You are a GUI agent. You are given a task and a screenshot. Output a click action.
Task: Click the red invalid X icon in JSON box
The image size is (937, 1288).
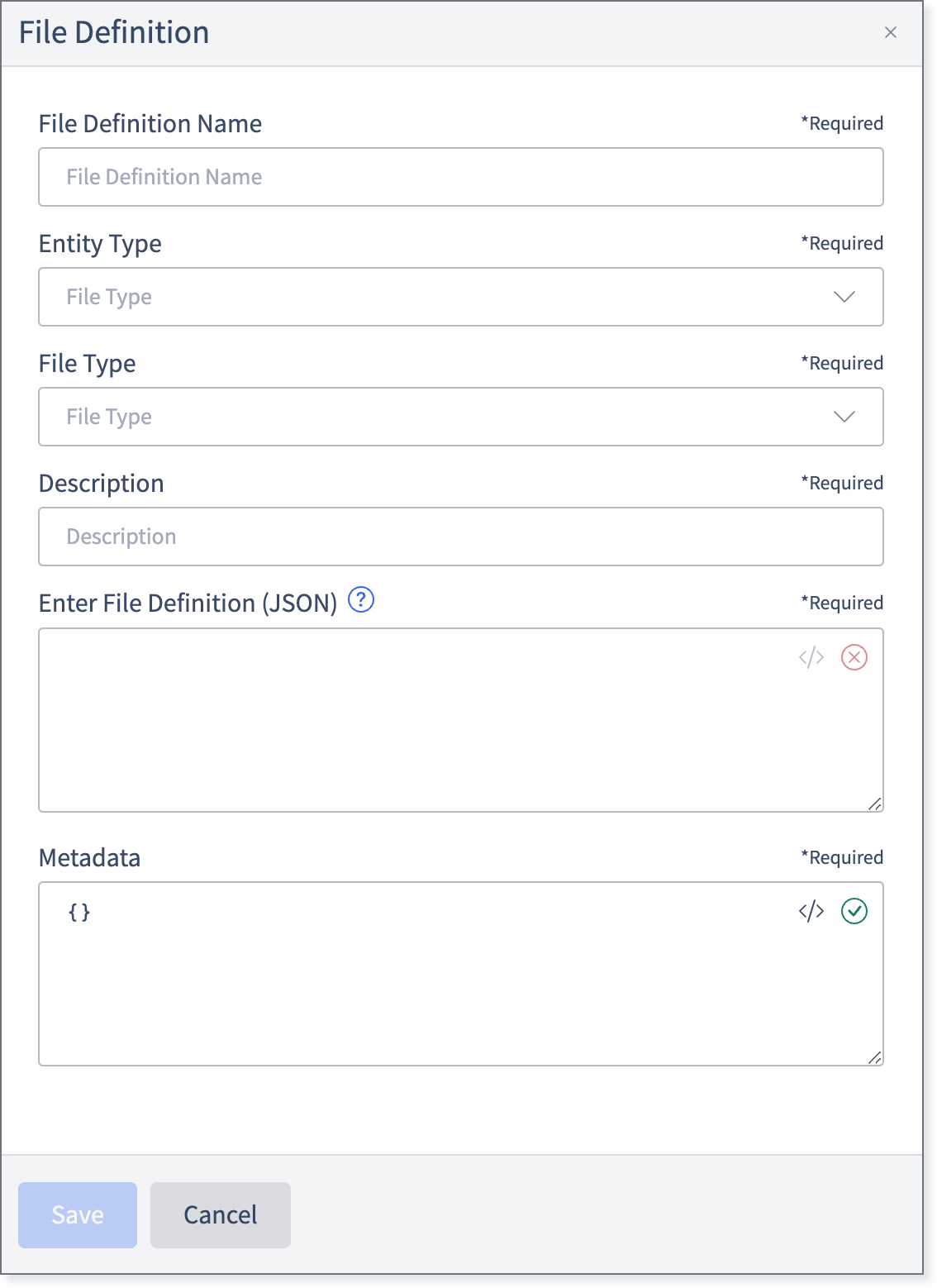point(854,657)
